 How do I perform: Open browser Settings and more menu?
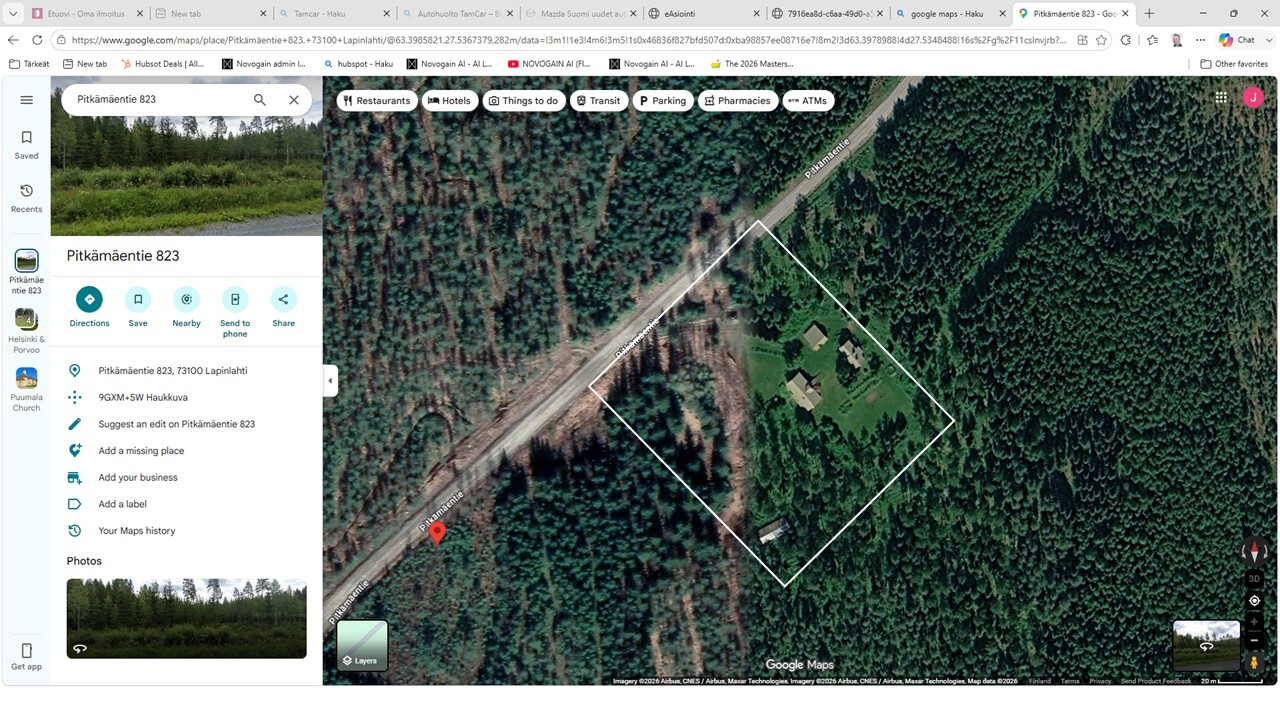(1201, 40)
